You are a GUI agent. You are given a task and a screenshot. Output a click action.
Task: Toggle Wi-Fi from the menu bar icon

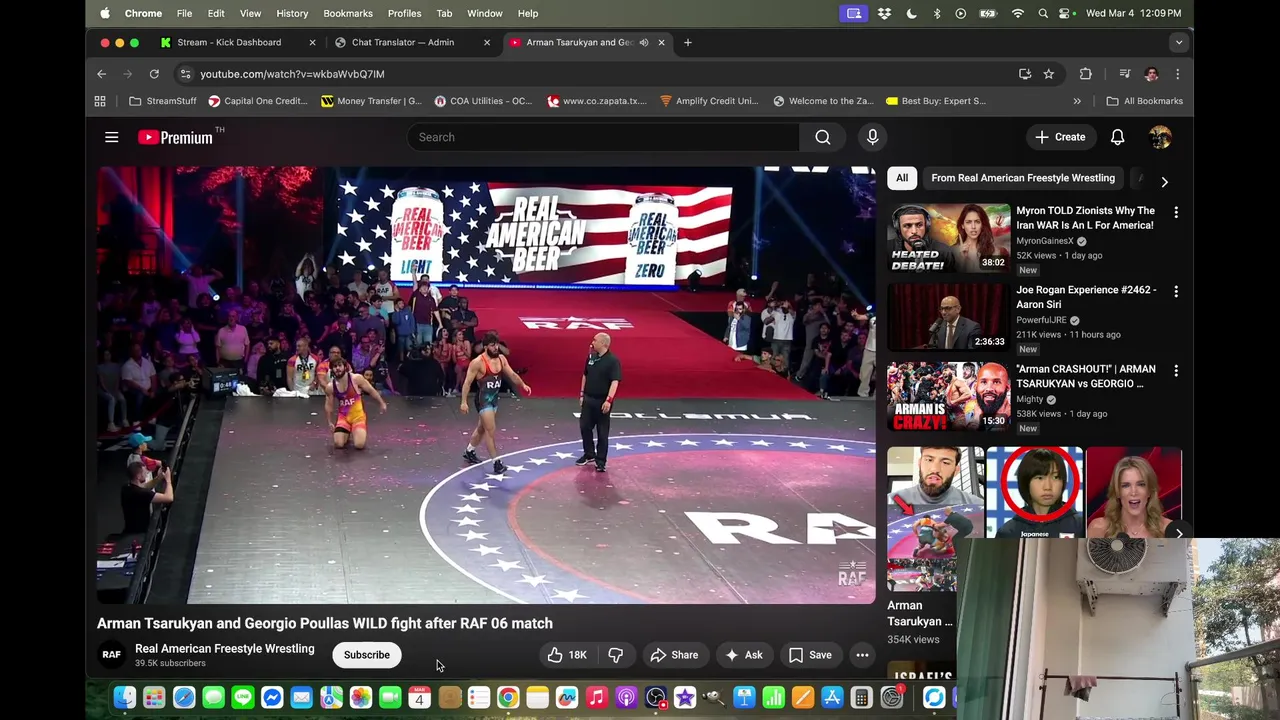[1018, 13]
